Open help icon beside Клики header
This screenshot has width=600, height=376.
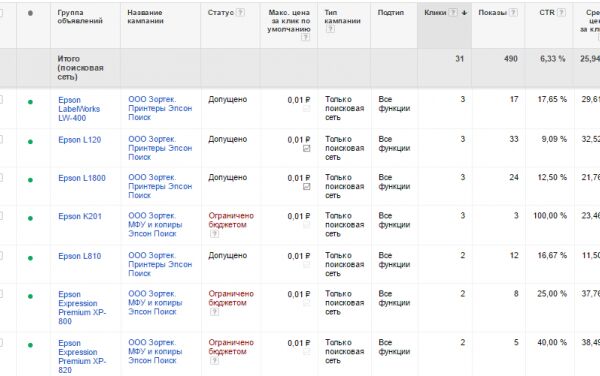pos(453,13)
